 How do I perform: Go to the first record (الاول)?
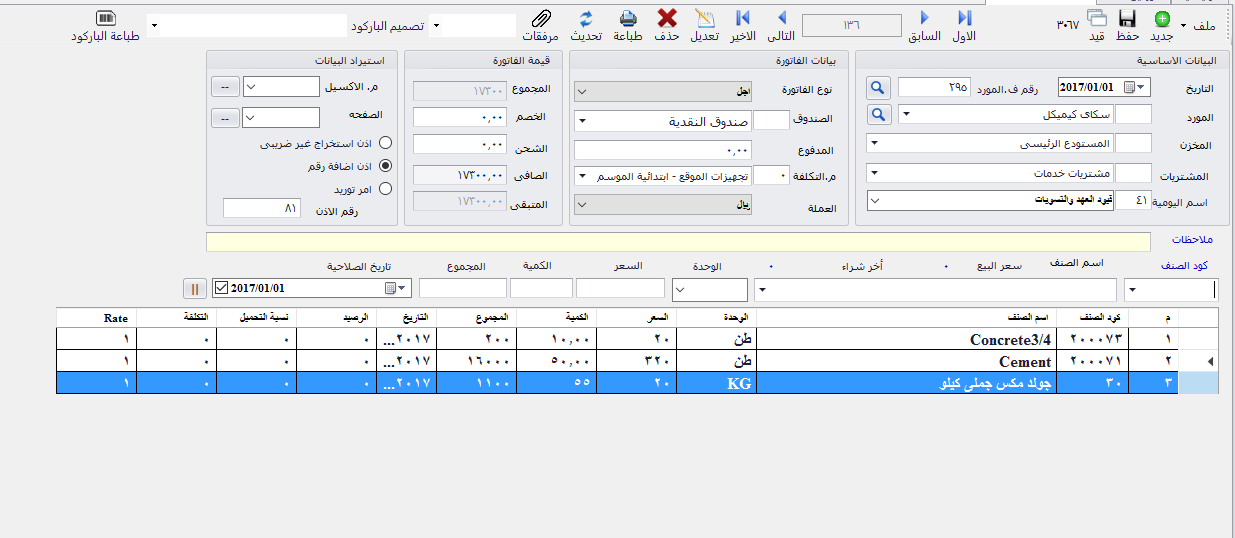(964, 18)
